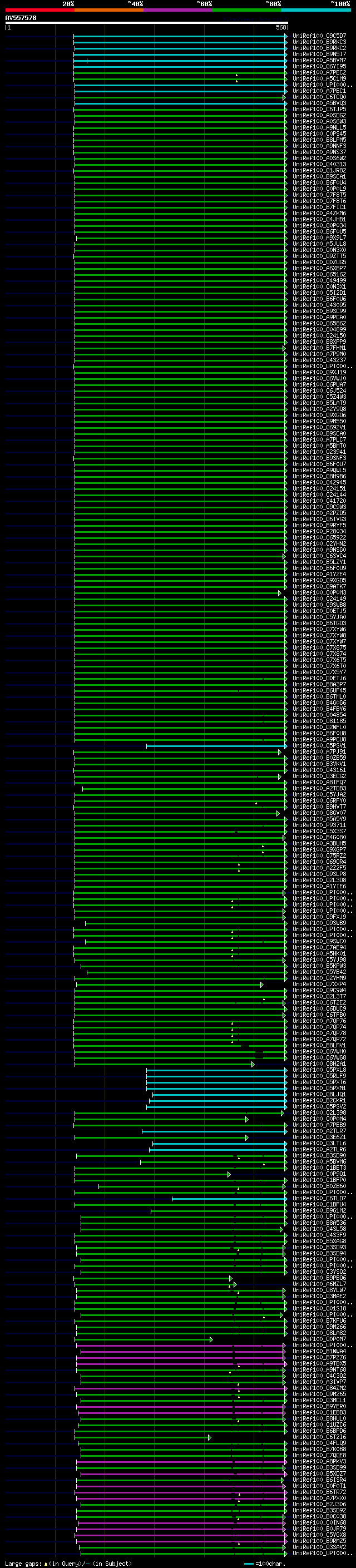
Task: Select hit label UniRef100_C7AE94
Action: pos(319,948)
